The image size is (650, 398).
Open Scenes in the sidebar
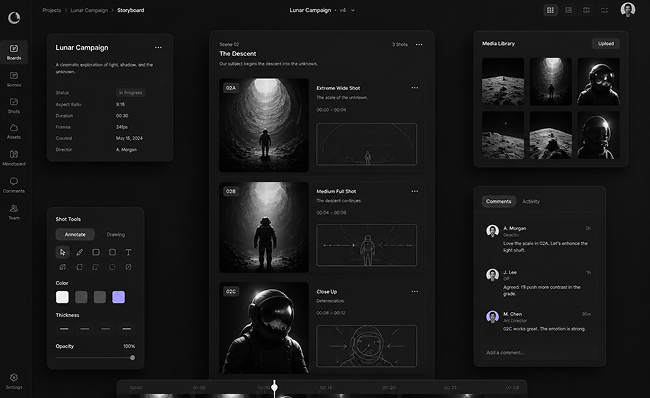tap(14, 79)
